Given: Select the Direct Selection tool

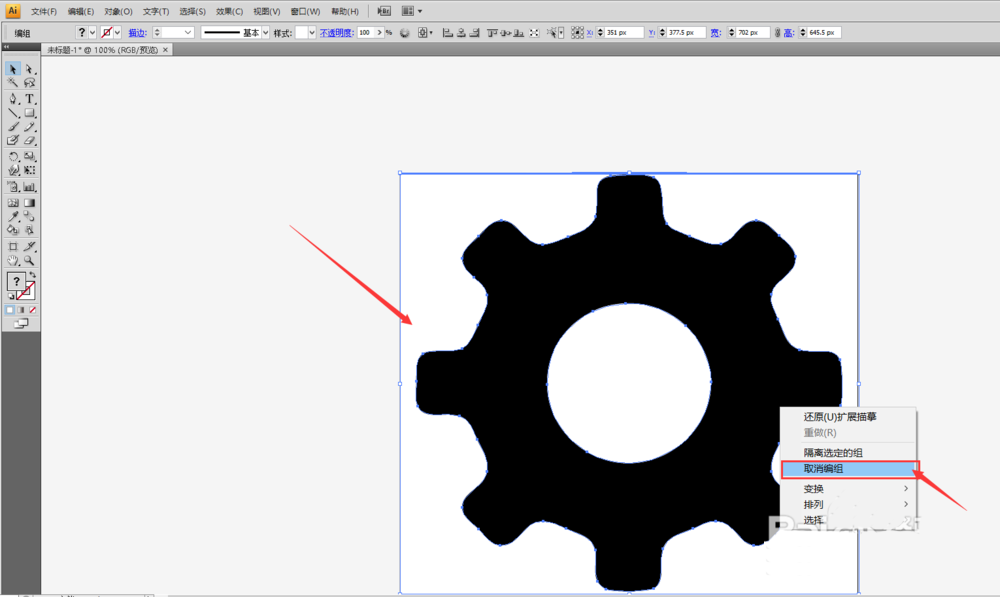Looking at the screenshot, I should coord(29,69).
